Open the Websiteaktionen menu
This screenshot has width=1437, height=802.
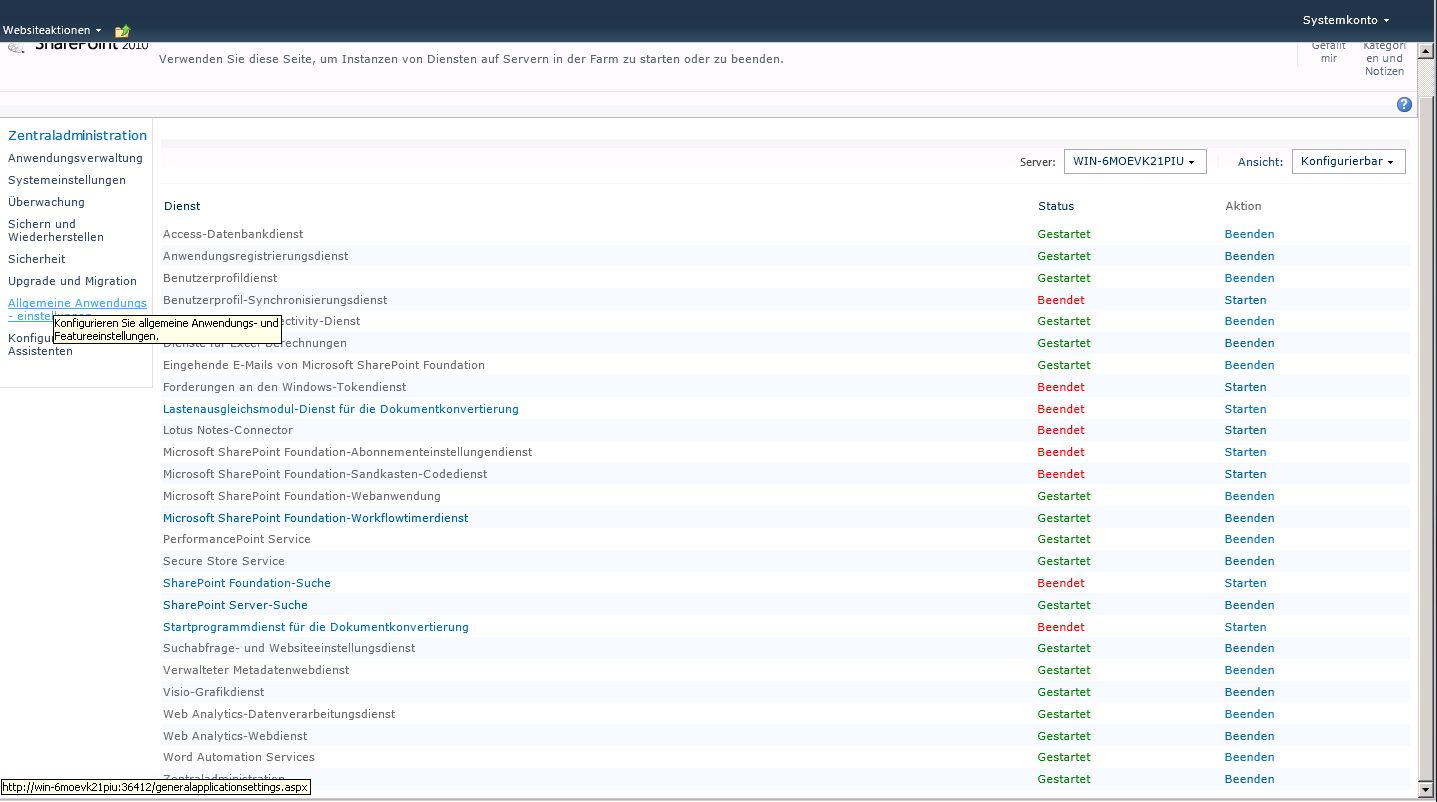click(52, 31)
